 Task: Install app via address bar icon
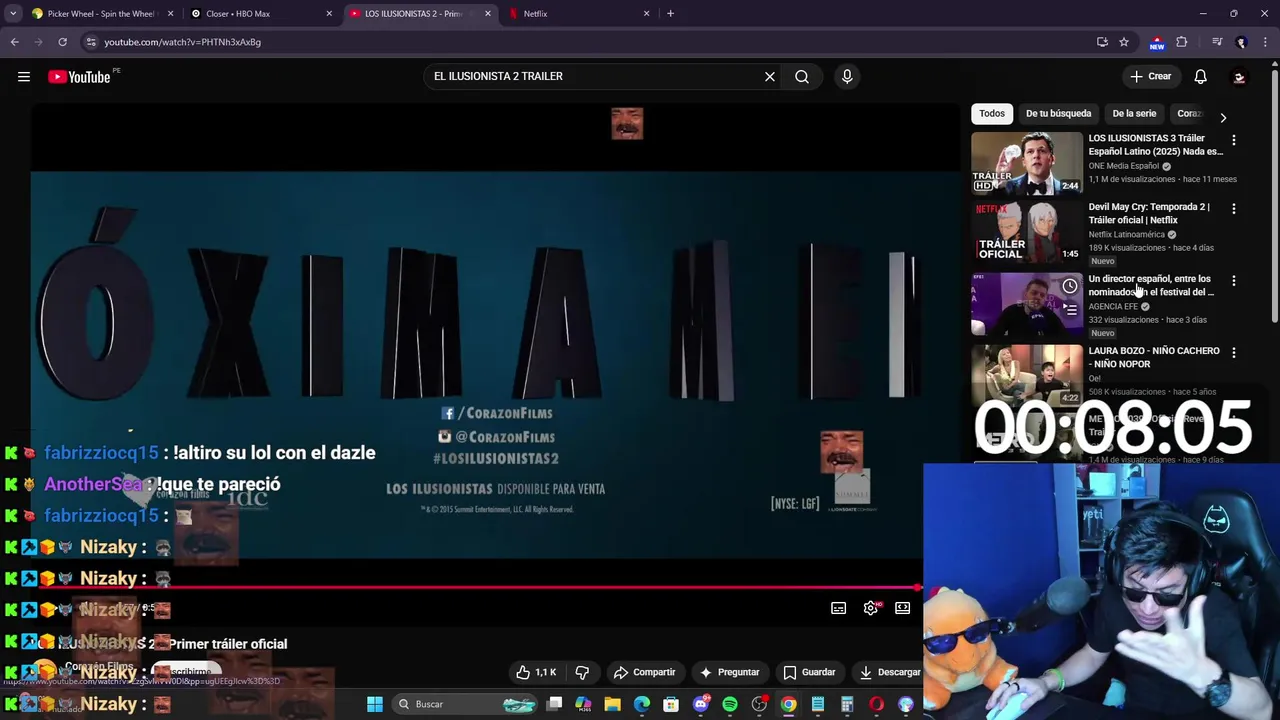click(1102, 42)
